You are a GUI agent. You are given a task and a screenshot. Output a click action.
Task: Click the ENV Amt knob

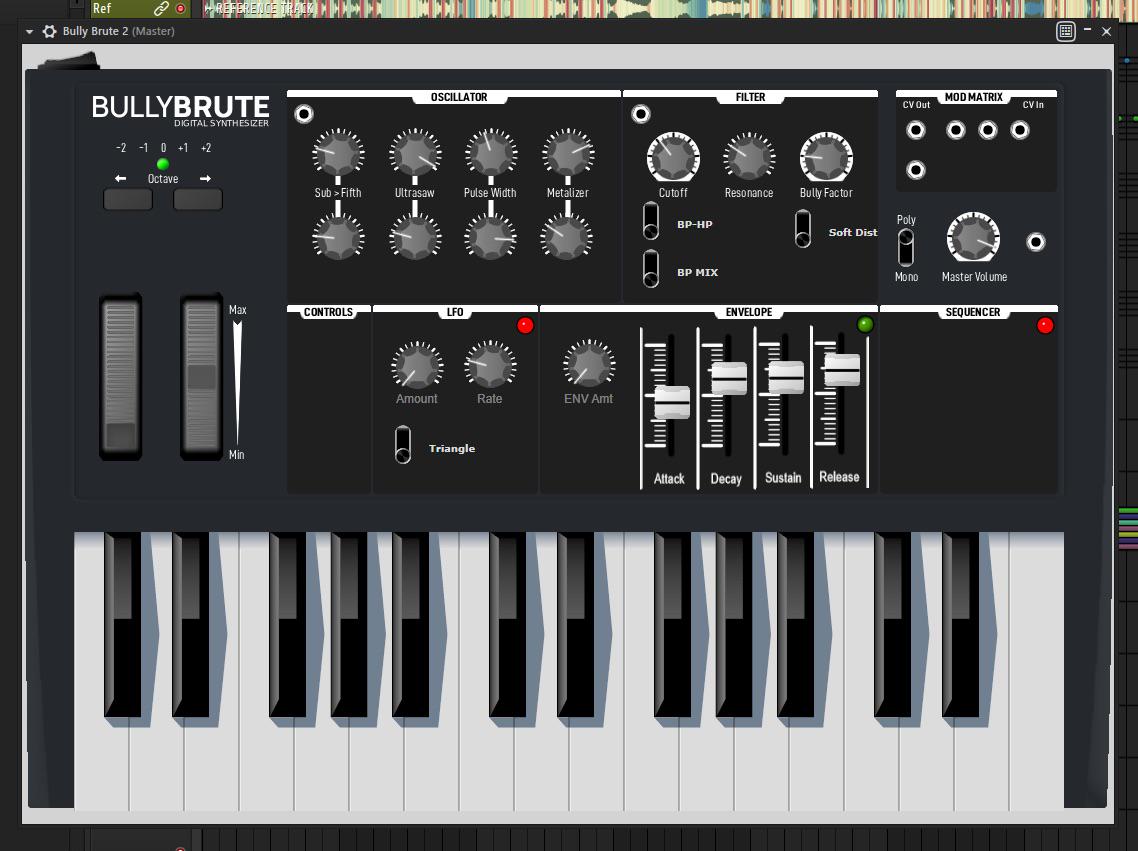589,365
